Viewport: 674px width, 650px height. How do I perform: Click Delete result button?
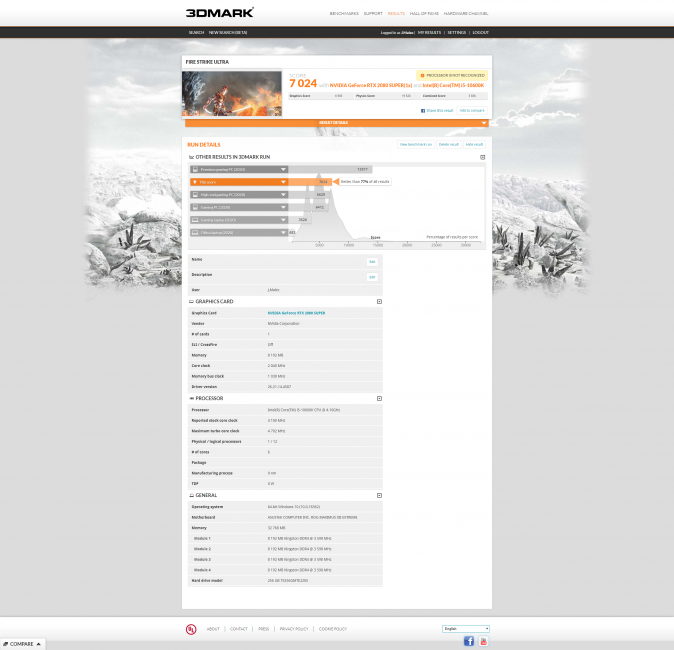point(449,144)
